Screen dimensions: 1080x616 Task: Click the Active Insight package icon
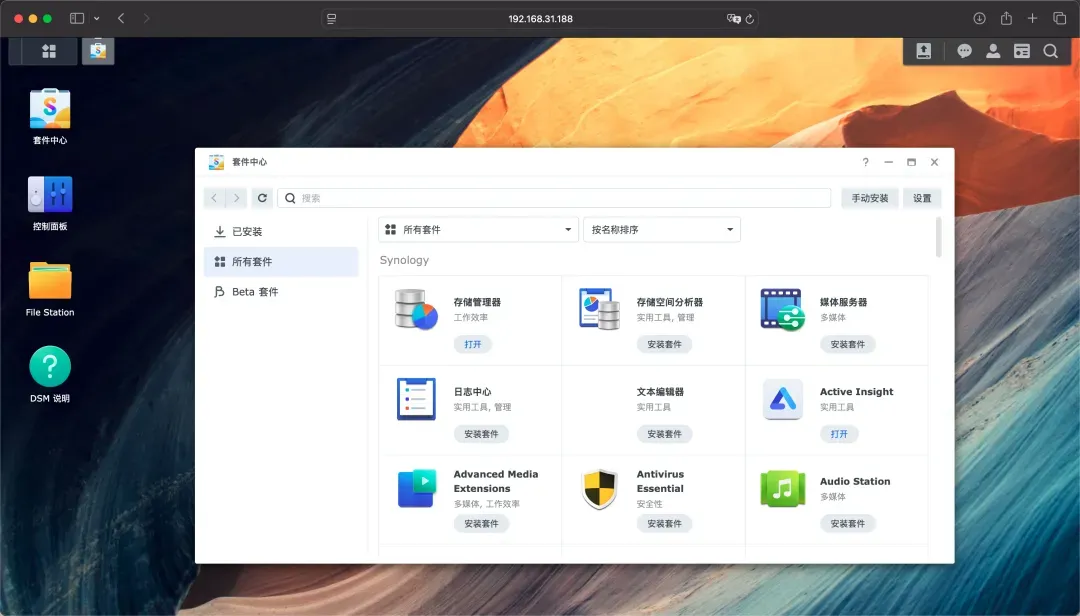(782, 399)
